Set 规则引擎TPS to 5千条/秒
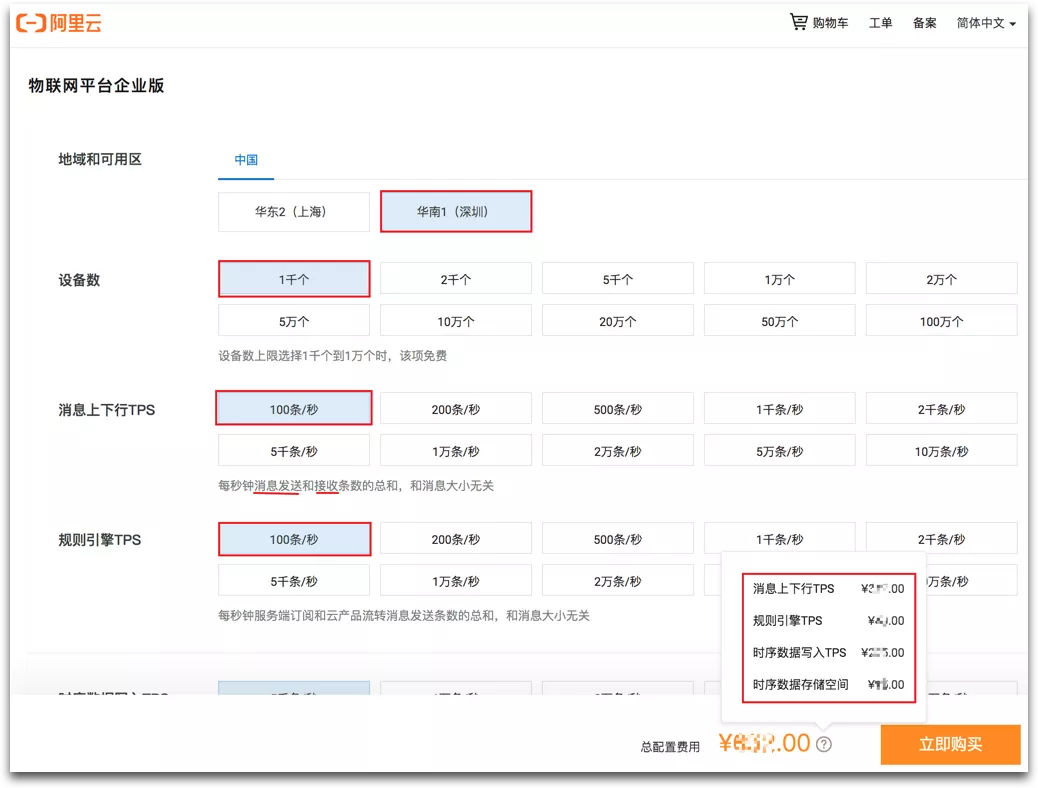The image size is (1038, 788). point(294,581)
